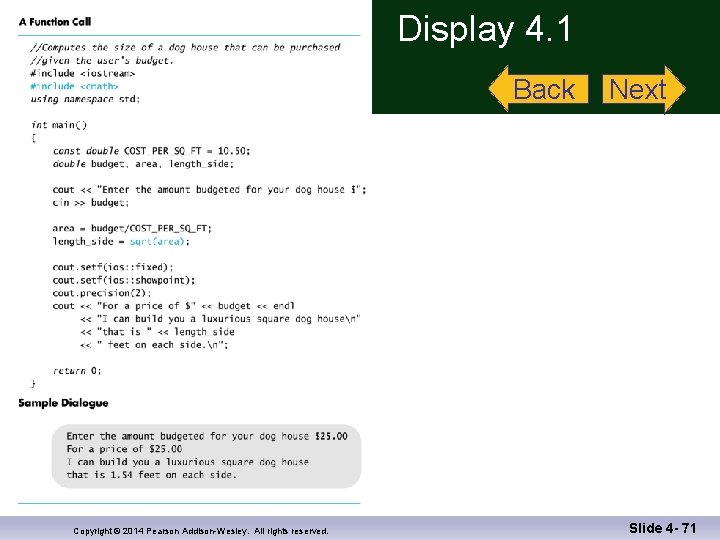
Task: Click the 'Enter the amount budgeted' cout line
Action: pos(209,190)
